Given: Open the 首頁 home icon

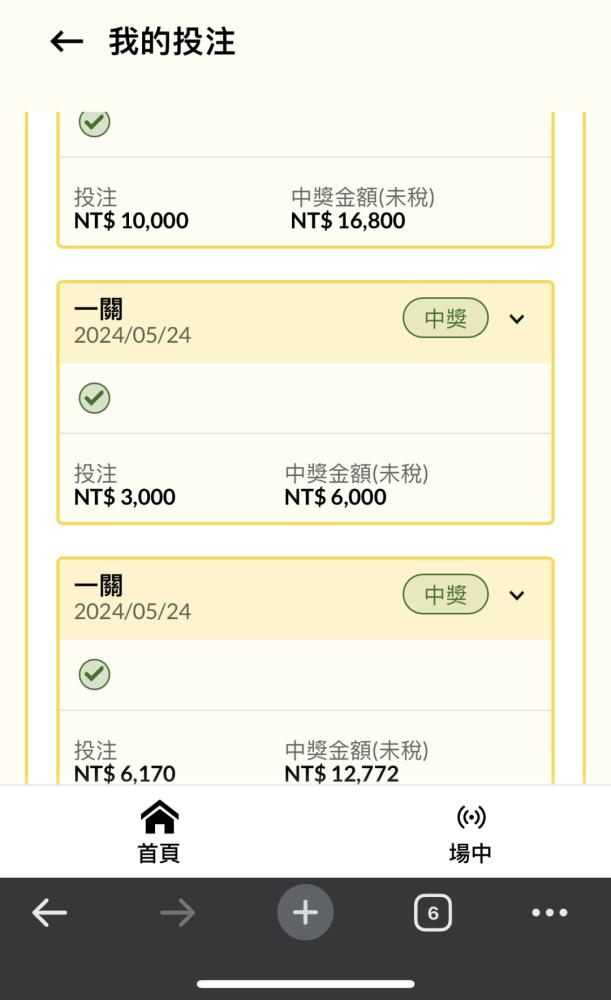Looking at the screenshot, I should pos(159,817).
